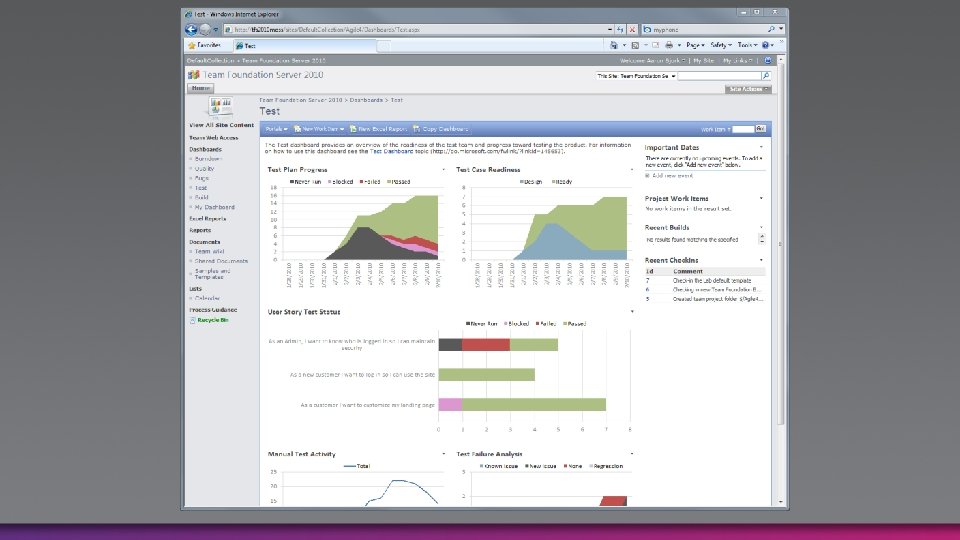
Task: Open the Burndown dashboard link
Action: (208, 159)
